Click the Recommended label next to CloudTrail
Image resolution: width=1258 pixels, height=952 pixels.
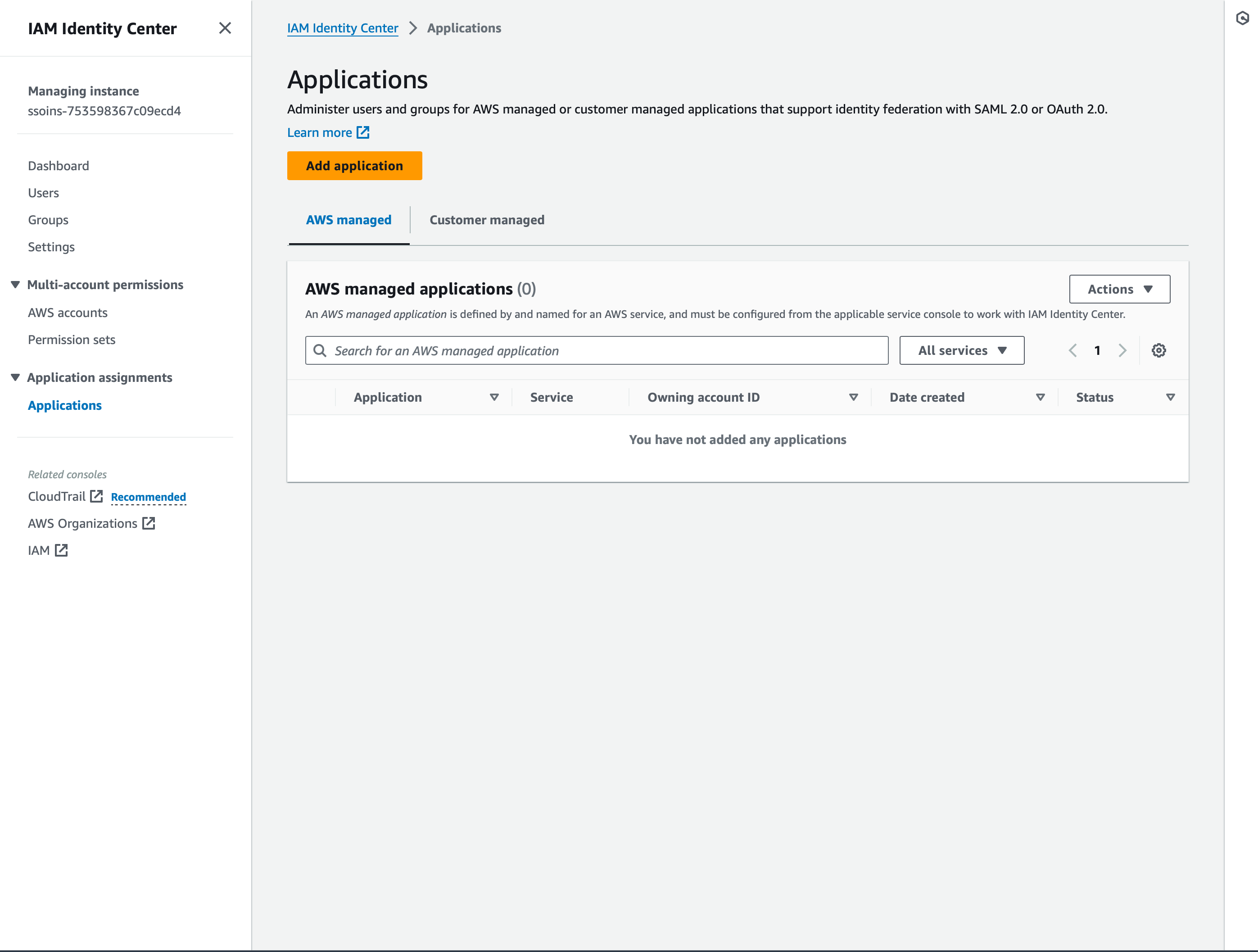pos(149,497)
